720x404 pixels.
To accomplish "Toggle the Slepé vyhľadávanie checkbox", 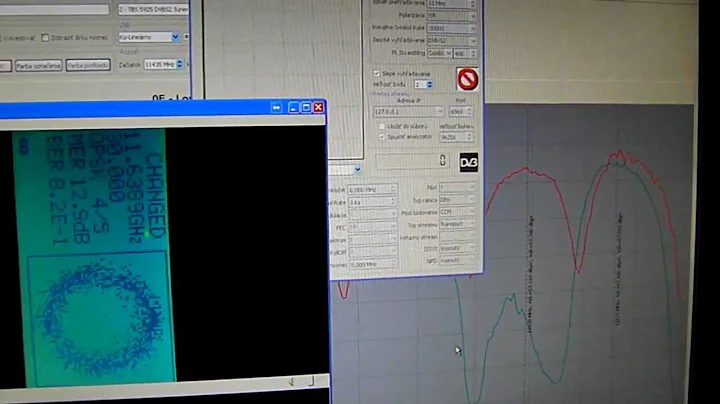I will pos(377,73).
